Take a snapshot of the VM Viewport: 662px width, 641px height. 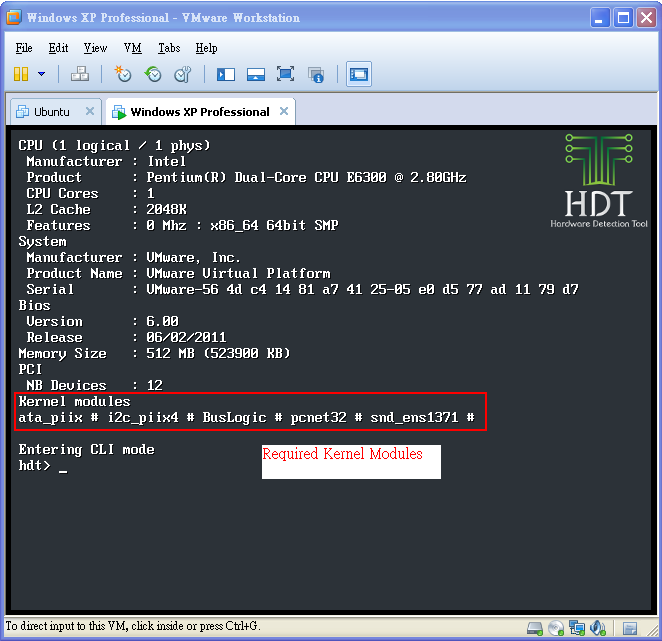pyautogui.click(x=123, y=74)
